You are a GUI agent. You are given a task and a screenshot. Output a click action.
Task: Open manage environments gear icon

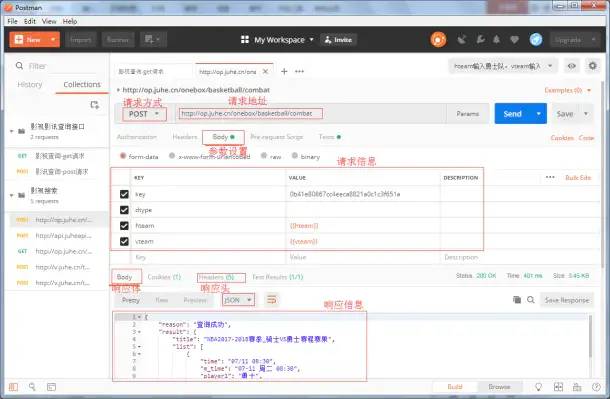pyautogui.click(x=592, y=66)
